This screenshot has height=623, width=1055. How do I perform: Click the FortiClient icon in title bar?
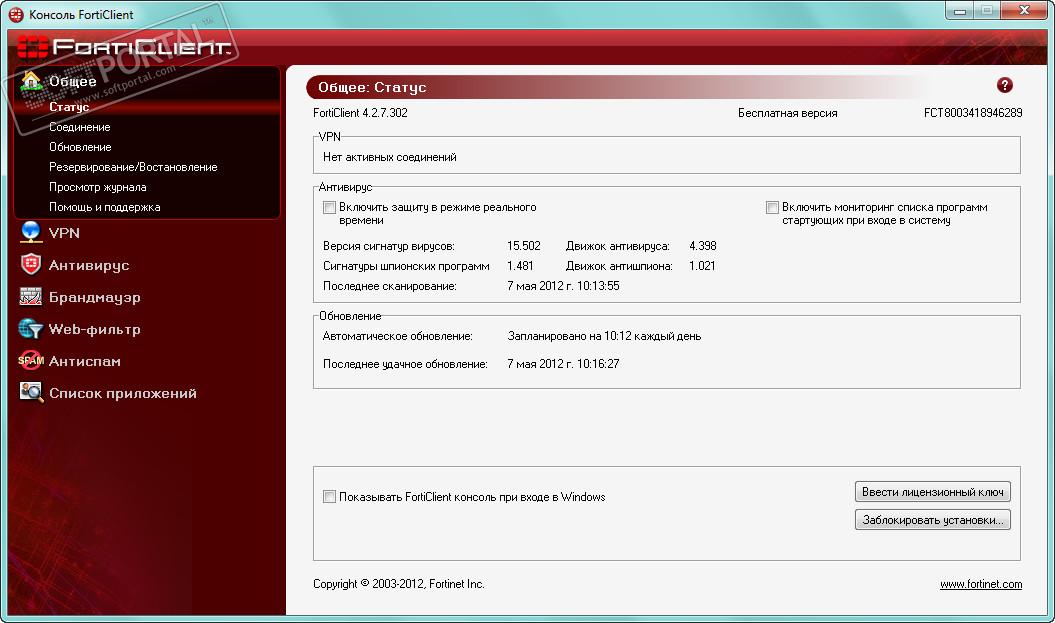(x=15, y=14)
